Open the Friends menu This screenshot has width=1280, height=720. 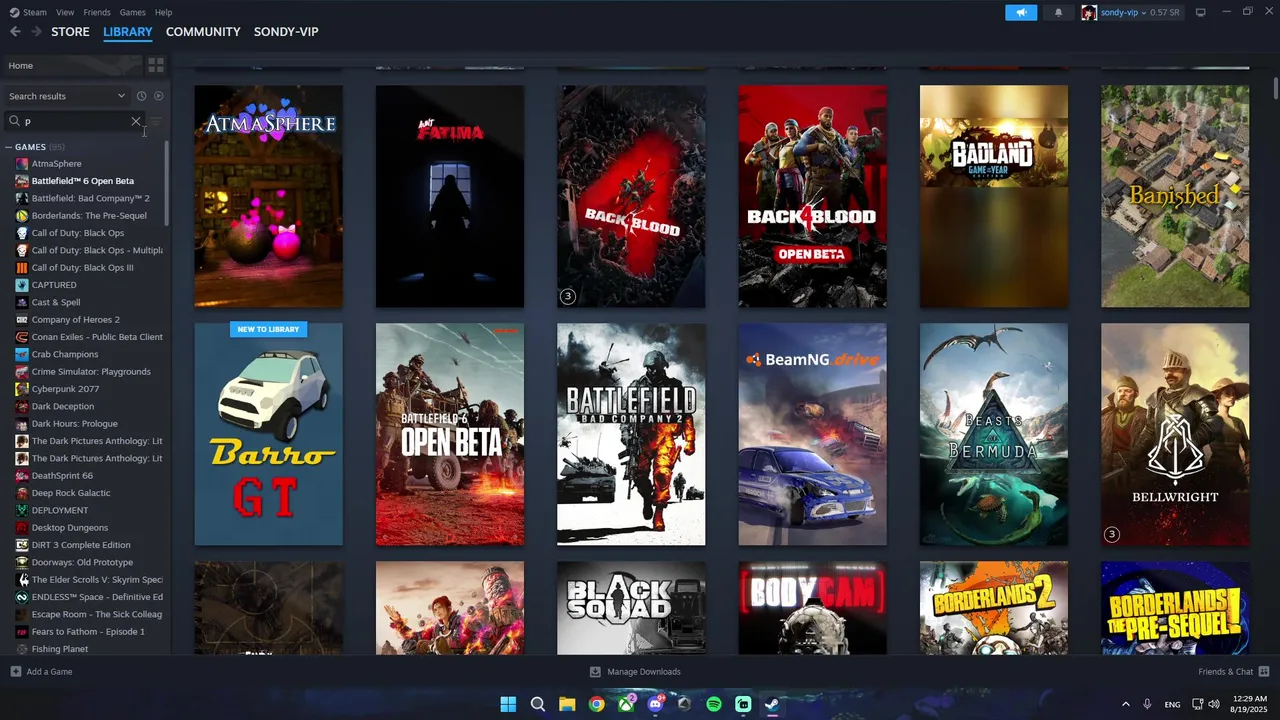click(97, 12)
